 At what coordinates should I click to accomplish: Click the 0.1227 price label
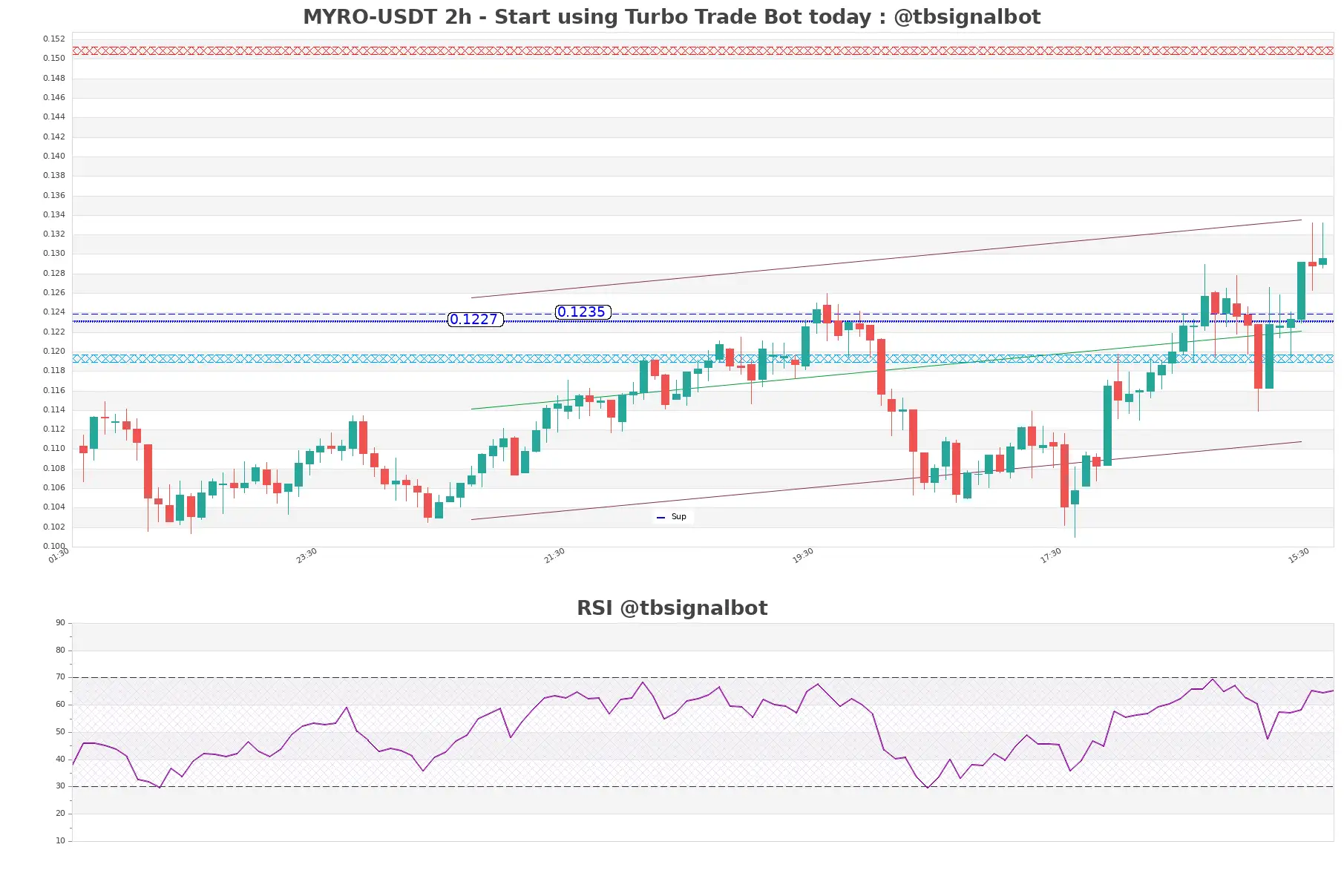(x=476, y=320)
